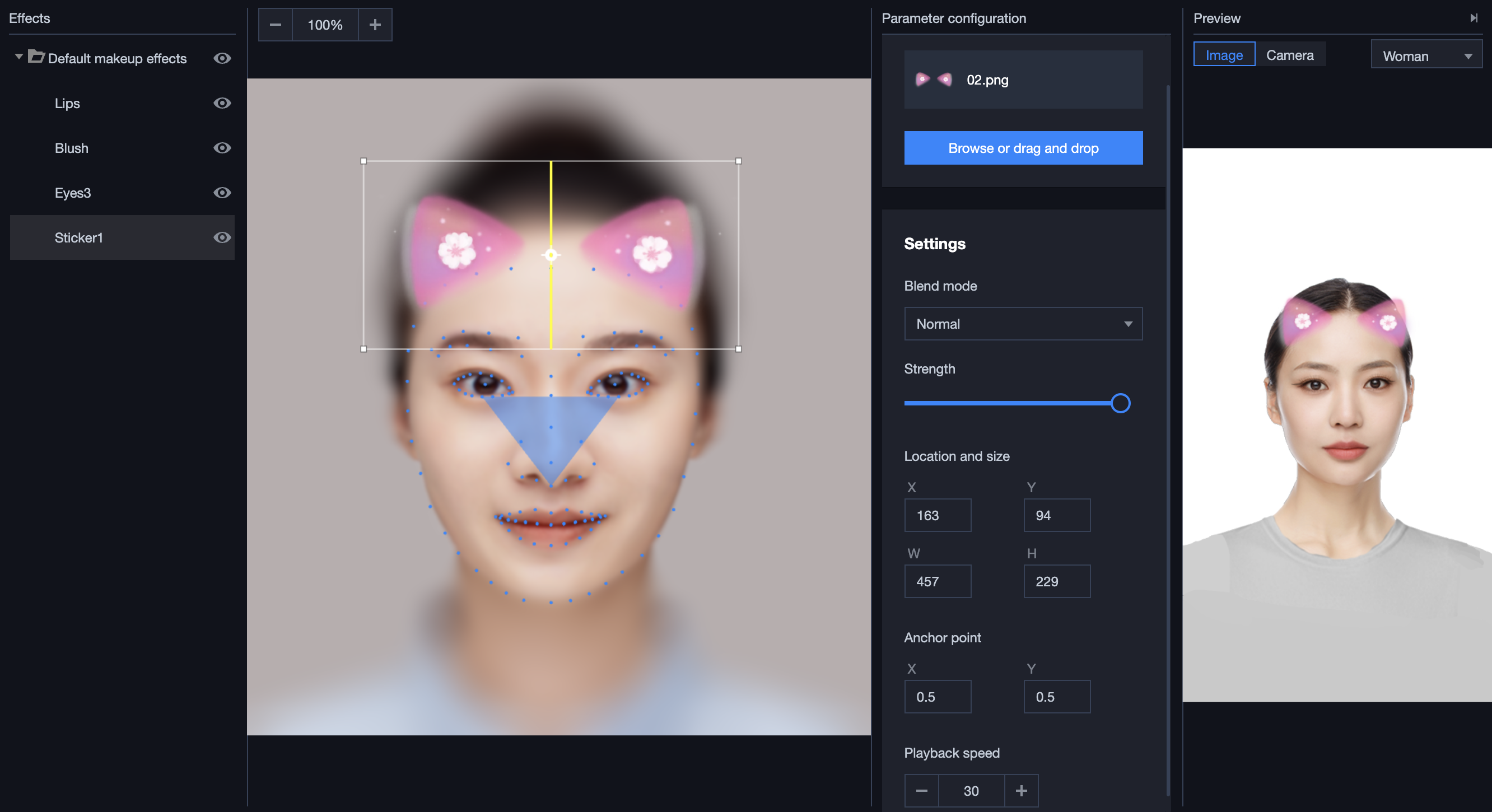This screenshot has height=812, width=1492.
Task: Decrease playback speed with minus button
Action: click(x=921, y=791)
